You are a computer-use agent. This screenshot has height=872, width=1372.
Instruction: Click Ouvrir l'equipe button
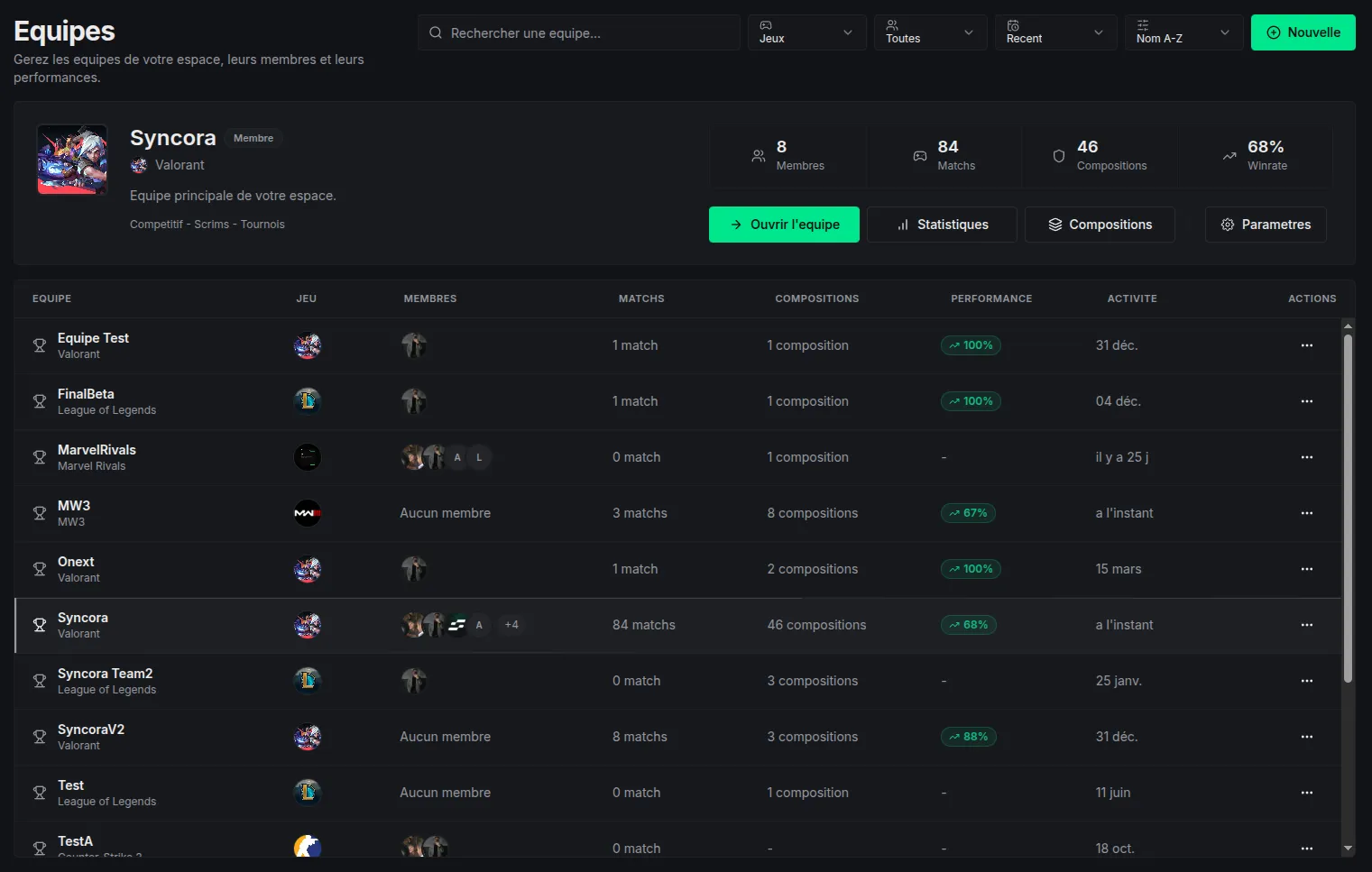tap(784, 225)
